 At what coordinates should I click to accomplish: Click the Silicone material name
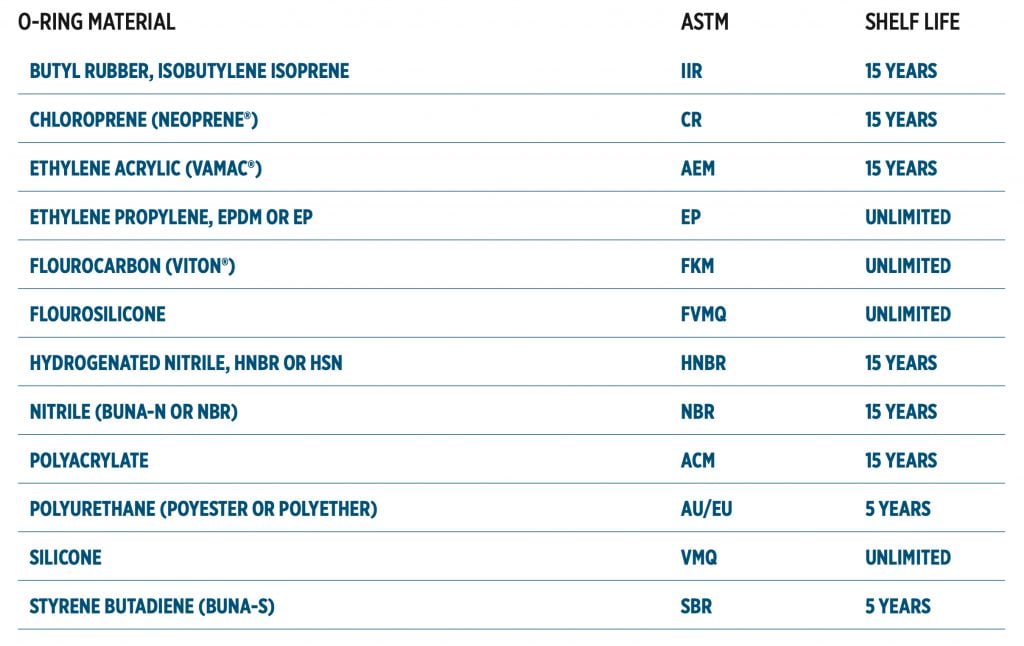pyautogui.click(x=65, y=558)
